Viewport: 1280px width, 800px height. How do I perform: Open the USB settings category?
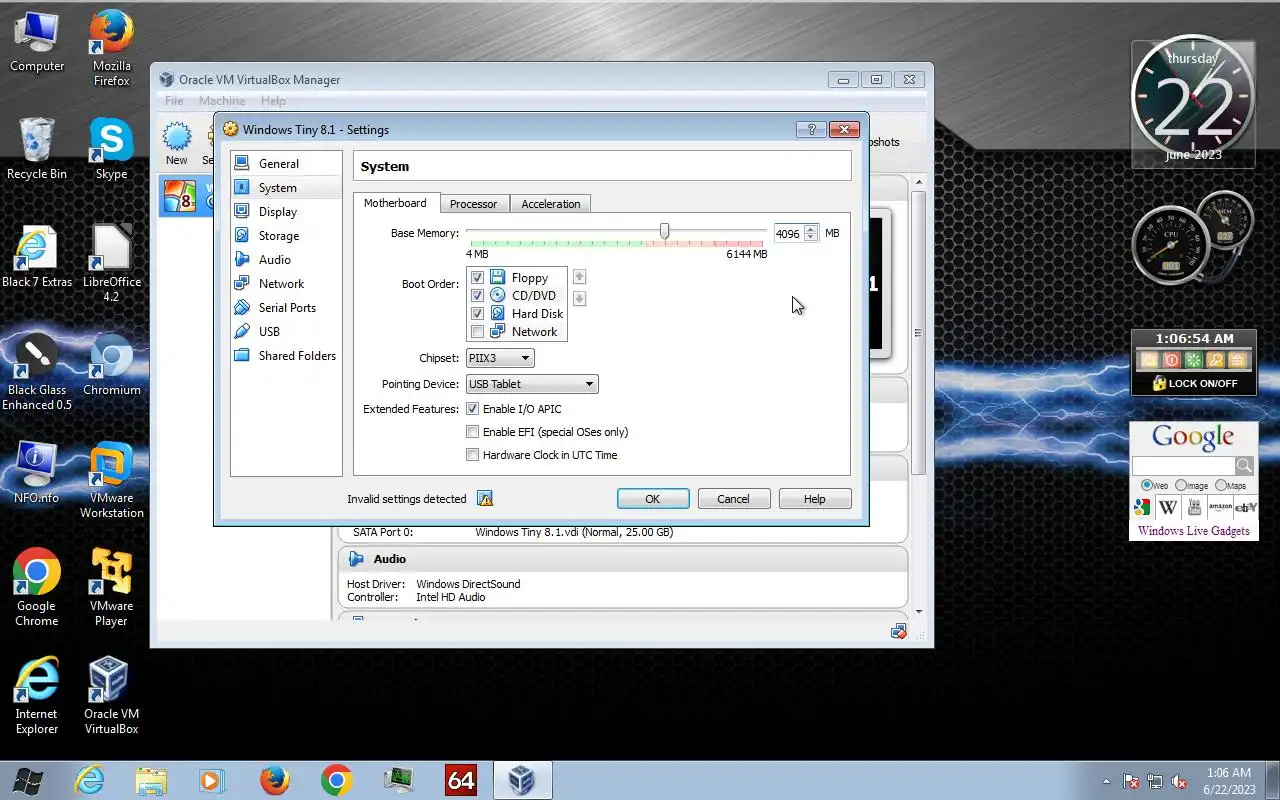click(x=285, y=332)
